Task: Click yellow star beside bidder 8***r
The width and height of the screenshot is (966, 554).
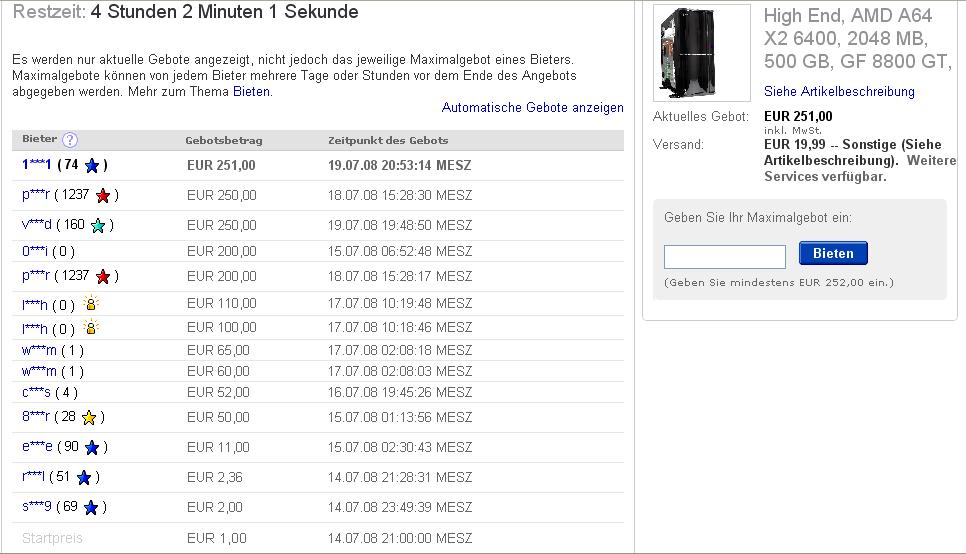Action: (x=89, y=418)
